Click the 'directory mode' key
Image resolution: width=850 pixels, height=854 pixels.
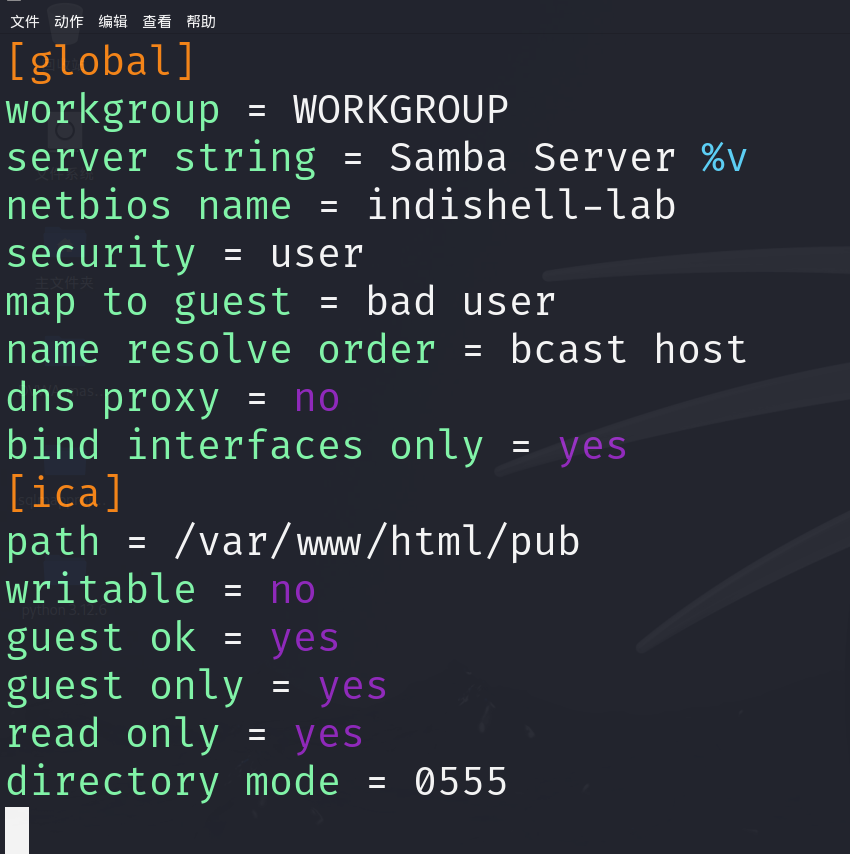point(173,783)
